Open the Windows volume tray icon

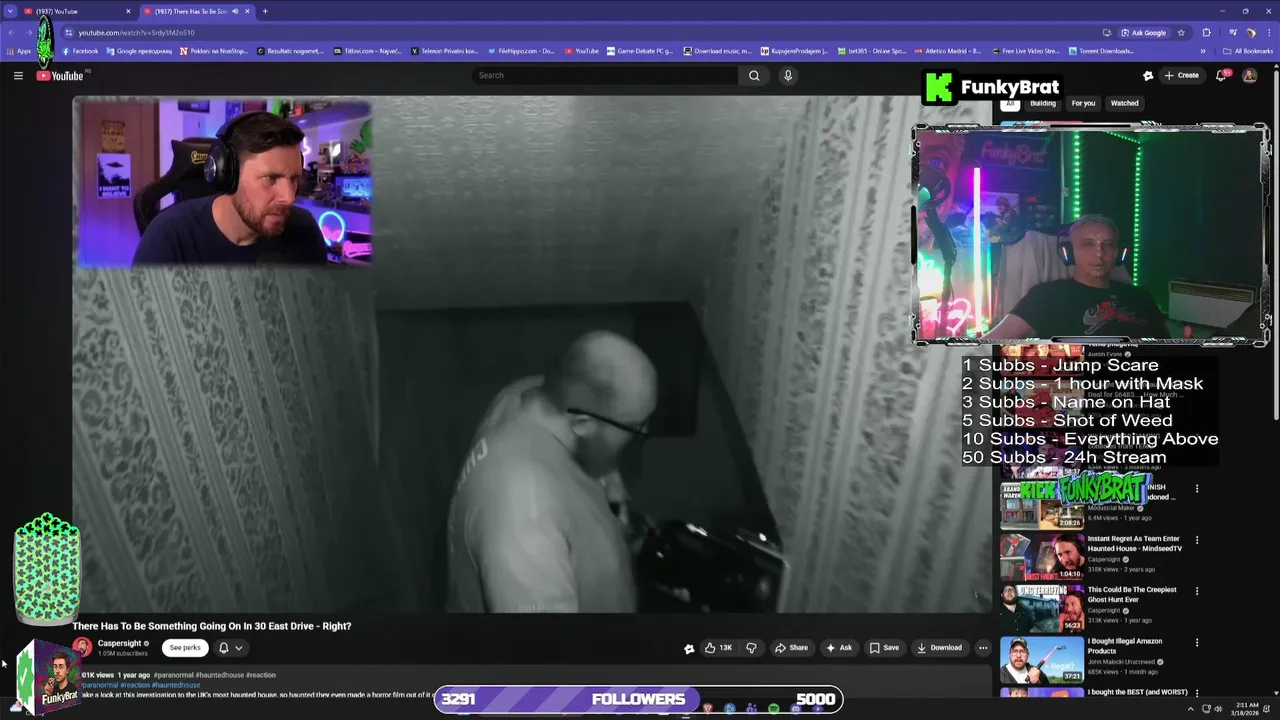[x=1218, y=709]
